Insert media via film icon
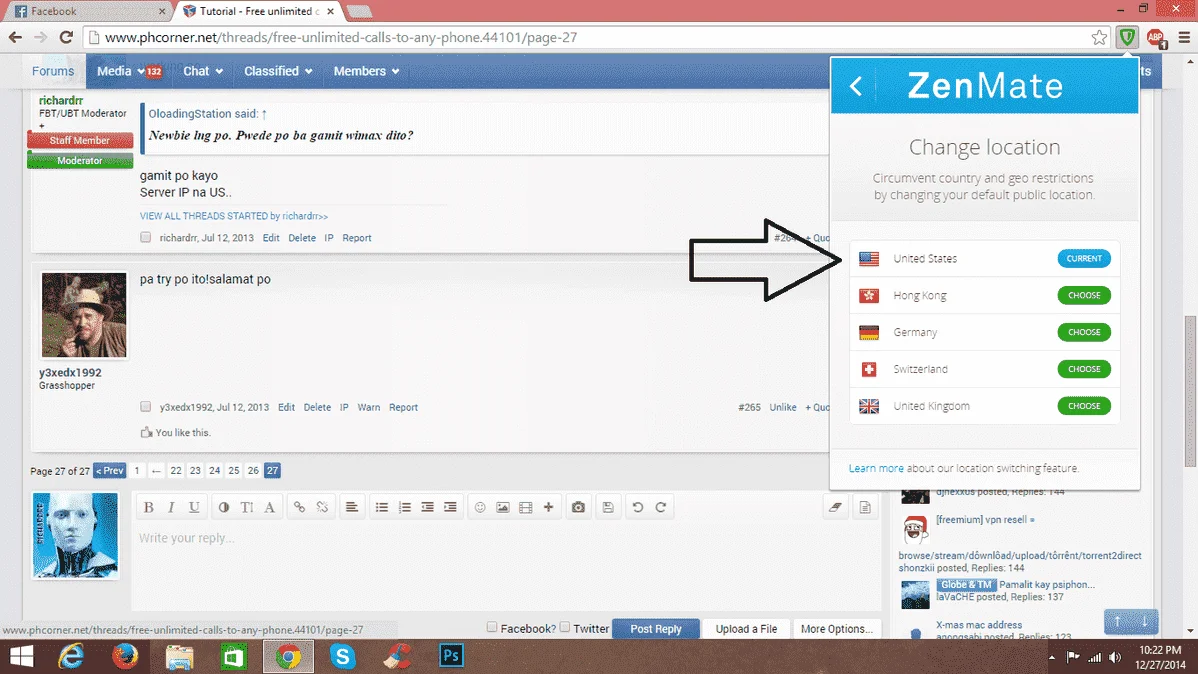Image resolution: width=1198 pixels, height=674 pixels. (526, 507)
